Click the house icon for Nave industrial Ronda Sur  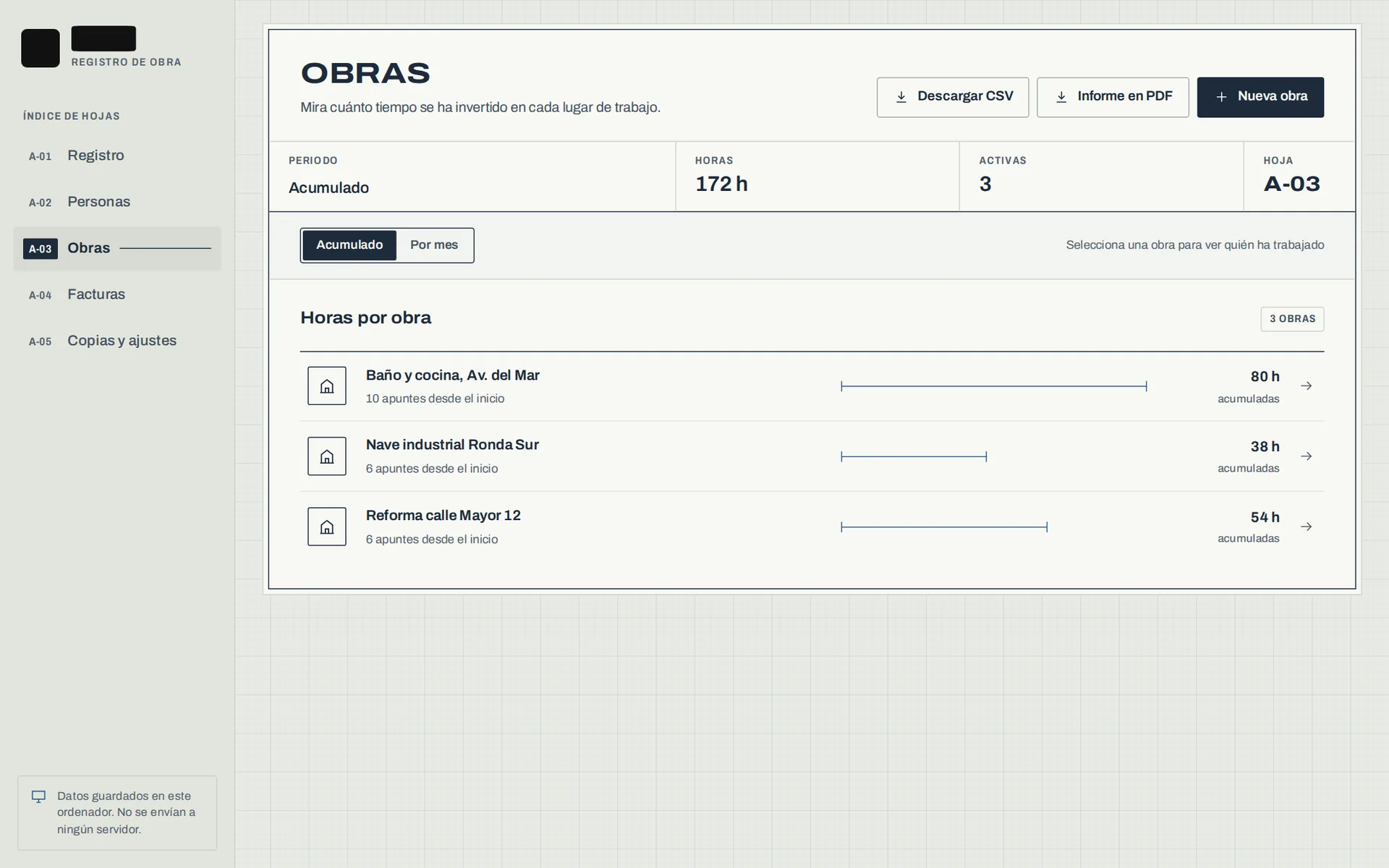pyautogui.click(x=327, y=456)
